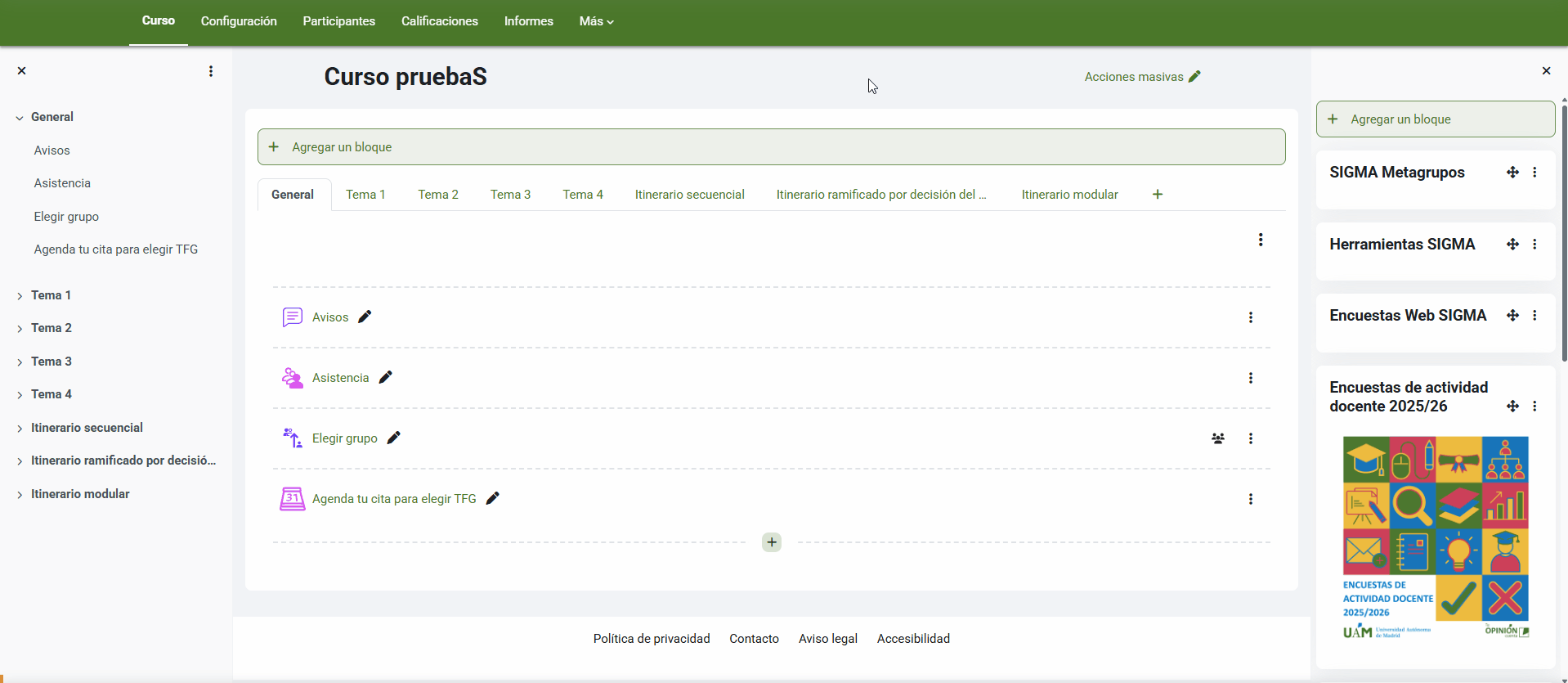Viewport: 1568px width, 683px height.
Task: Collapse the General section in course index
Action: [x=20, y=118]
